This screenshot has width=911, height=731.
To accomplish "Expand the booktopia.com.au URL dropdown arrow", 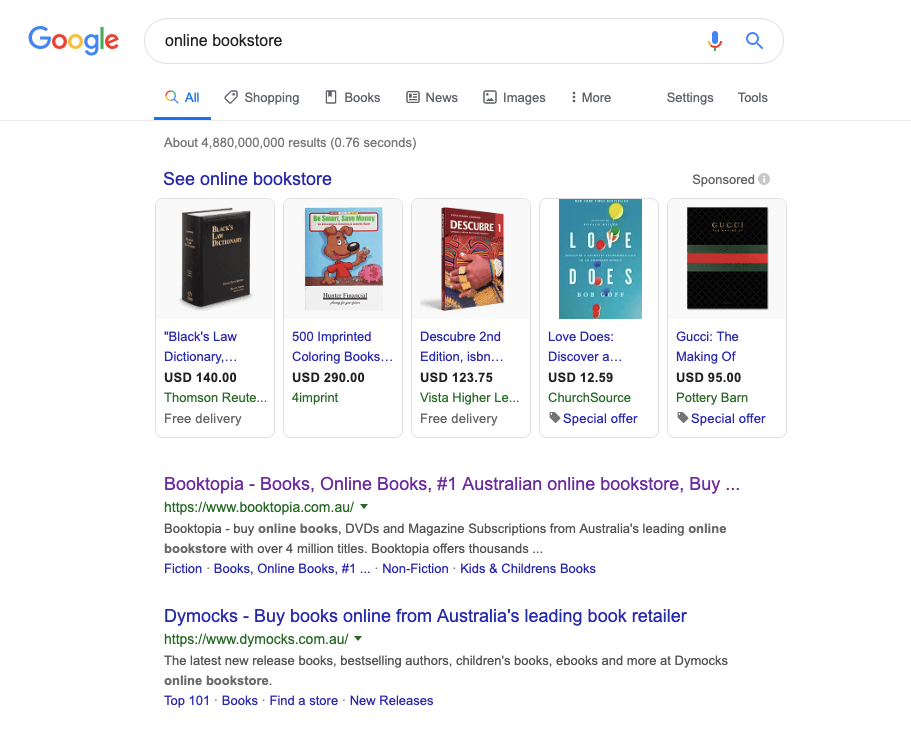I will pos(364,507).
